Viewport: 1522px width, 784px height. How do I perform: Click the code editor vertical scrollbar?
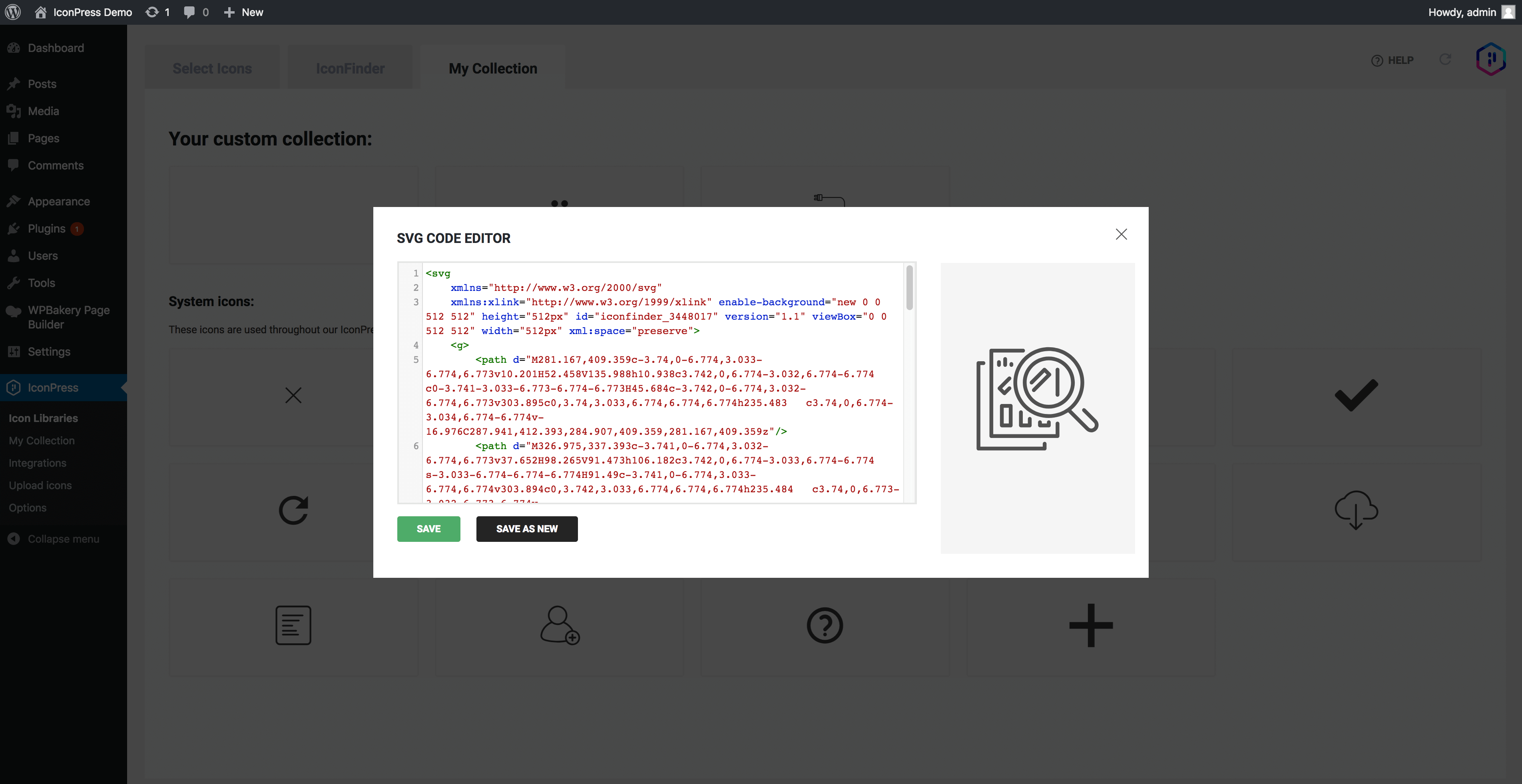pyautogui.click(x=909, y=288)
